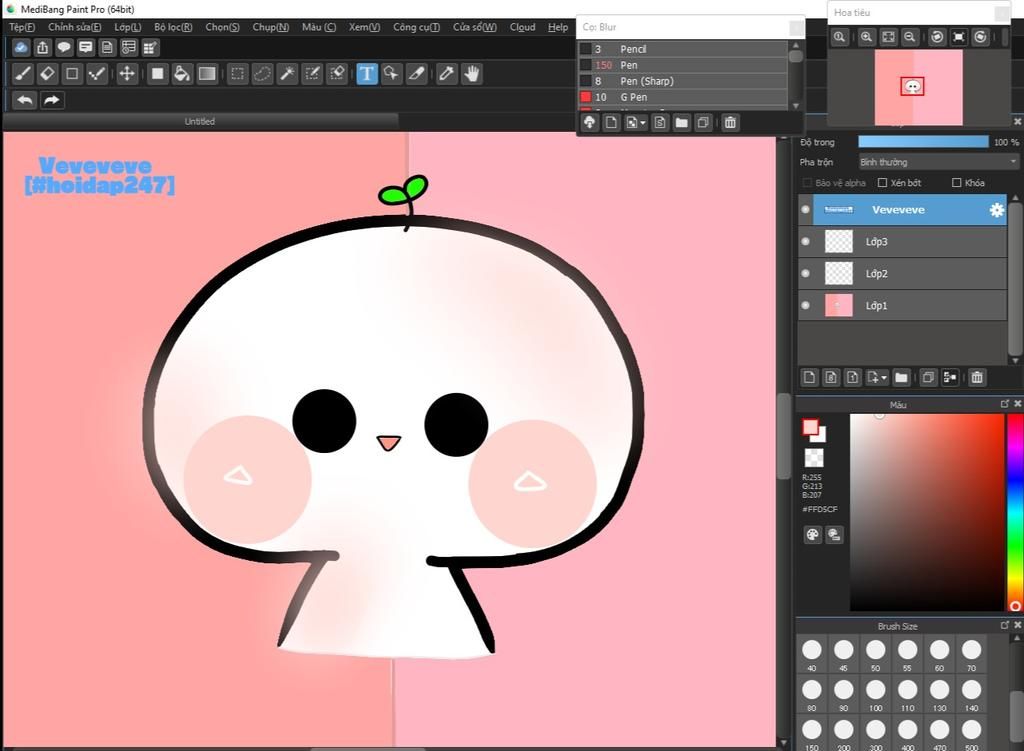
Task: Toggle the Bảo vệ alpha checkbox
Action: click(x=807, y=183)
